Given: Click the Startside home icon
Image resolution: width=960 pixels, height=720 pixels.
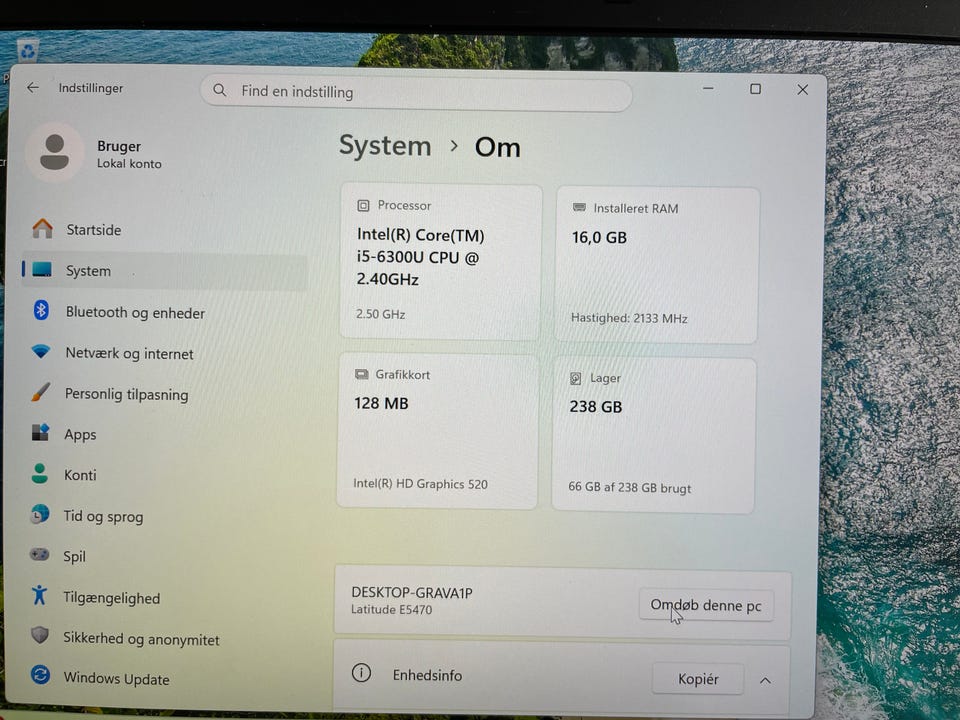Looking at the screenshot, I should tap(42, 229).
